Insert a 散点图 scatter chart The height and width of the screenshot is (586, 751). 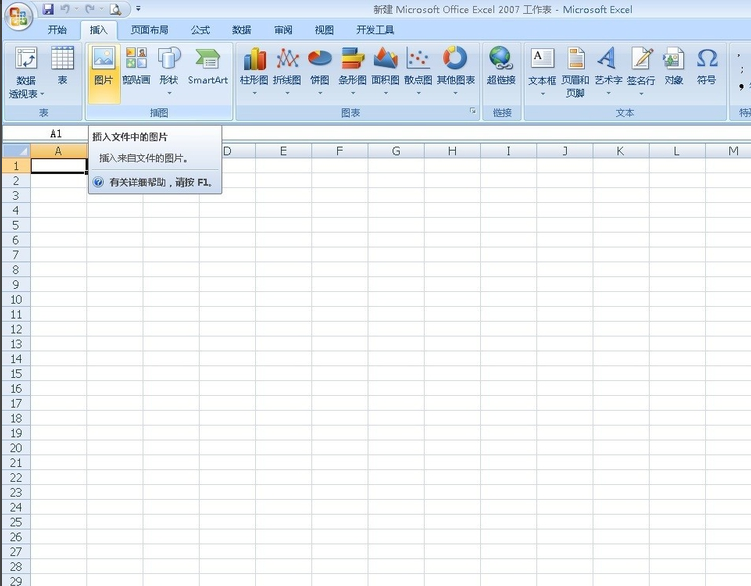[418, 71]
